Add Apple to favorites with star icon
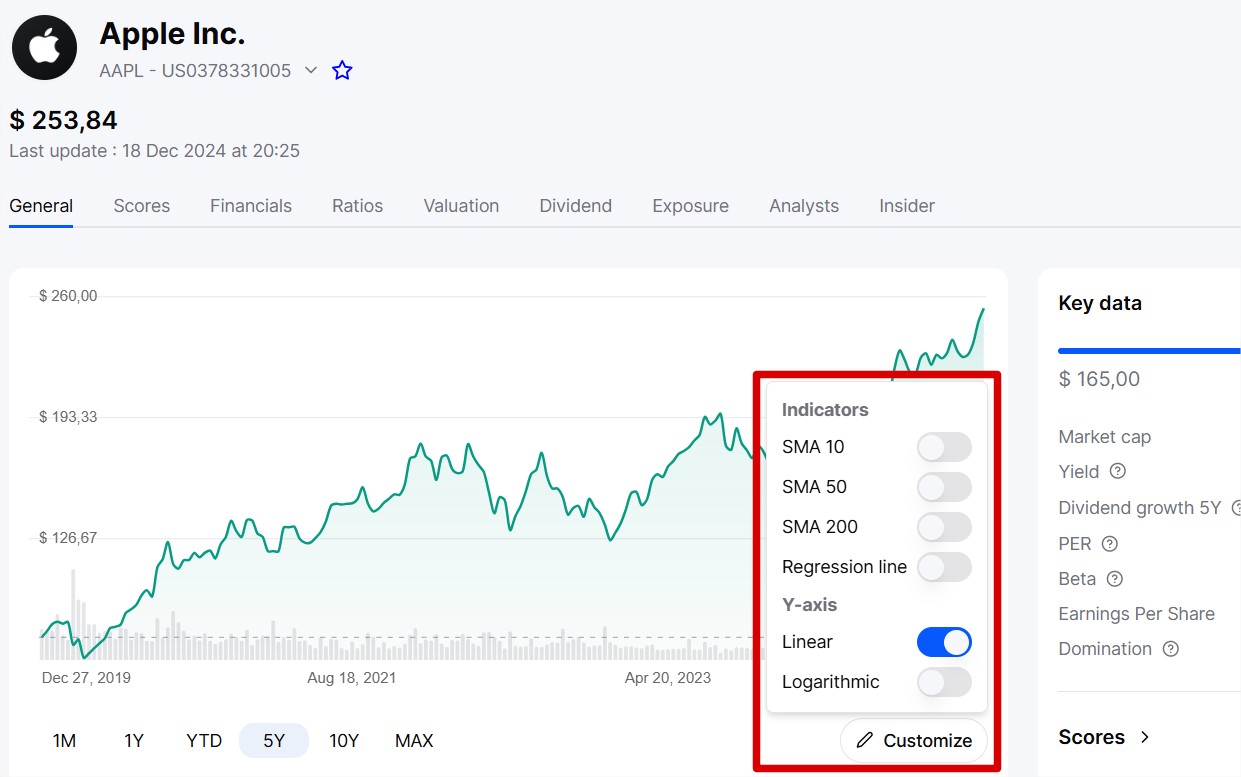The height and width of the screenshot is (777, 1241). [x=342, y=70]
